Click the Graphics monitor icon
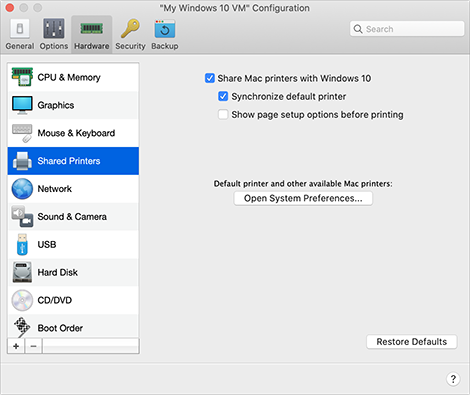 pos(22,105)
